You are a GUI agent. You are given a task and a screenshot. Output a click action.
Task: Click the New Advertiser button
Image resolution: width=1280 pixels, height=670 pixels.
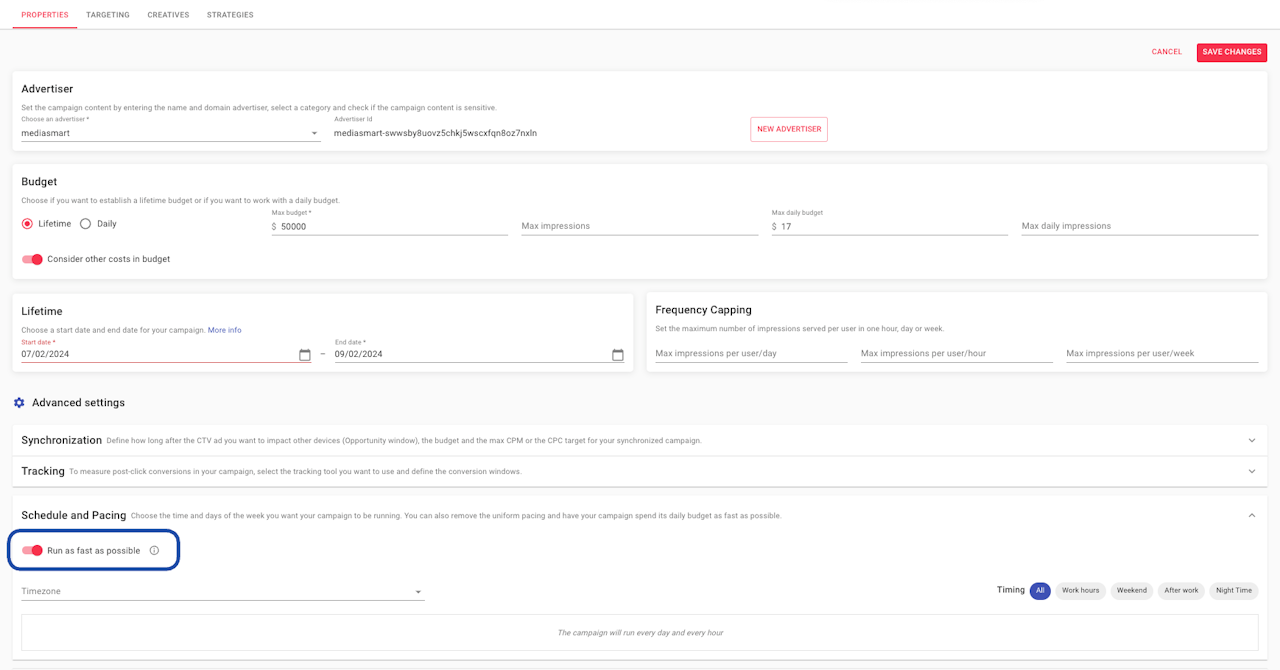[789, 129]
